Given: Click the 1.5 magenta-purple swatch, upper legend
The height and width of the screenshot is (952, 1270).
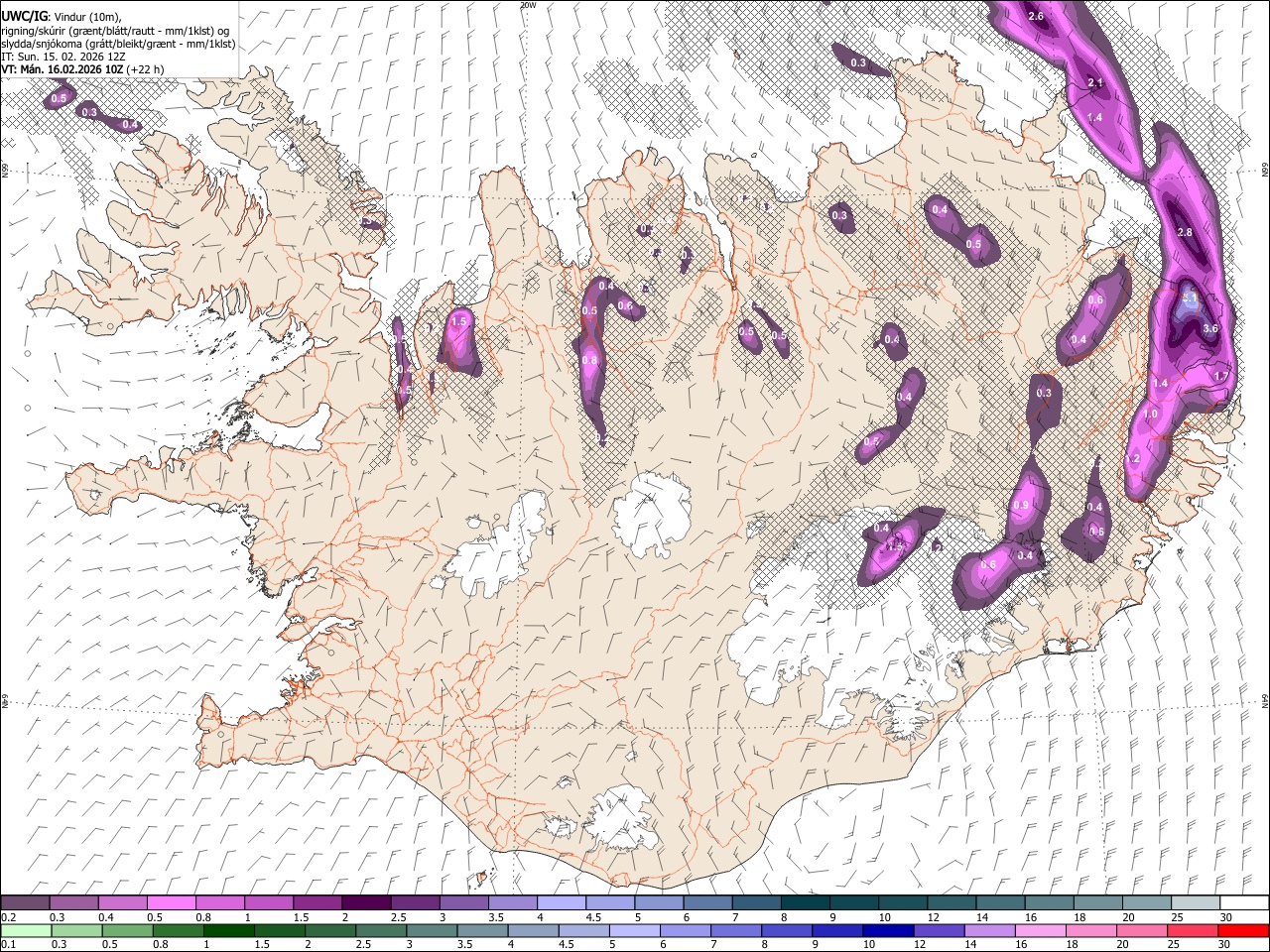Looking at the screenshot, I should (317, 902).
